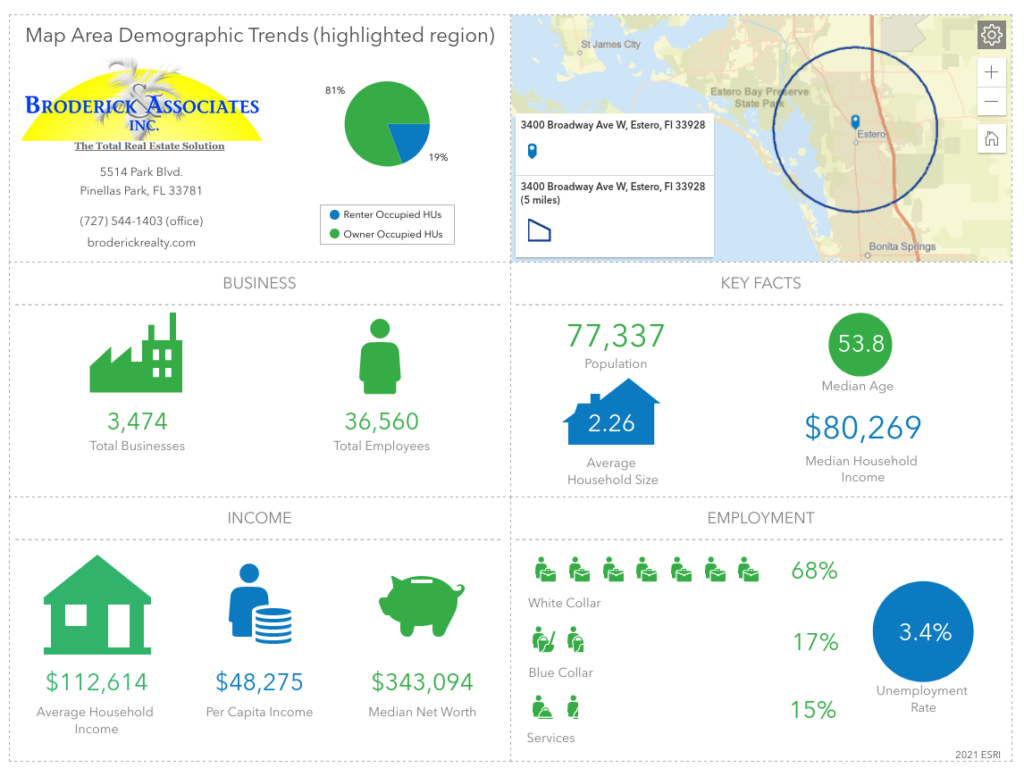Zoom out on the map with minus button
Viewport: 1024px width, 768px height.
[991, 102]
